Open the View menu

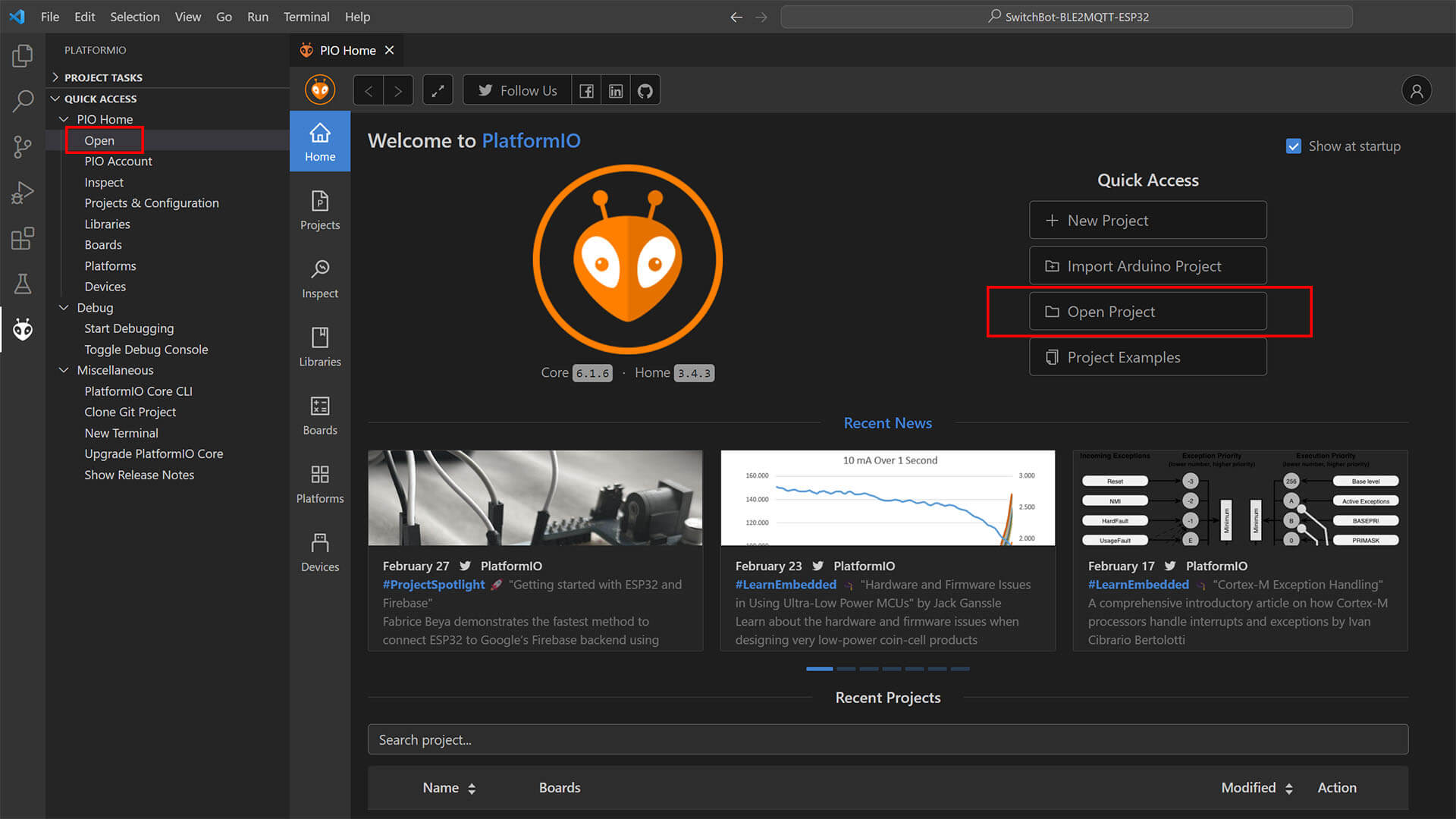point(188,17)
